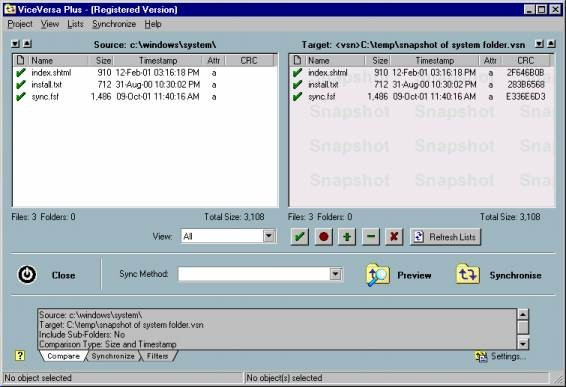Toggle checkmark of install.txt in source list
This screenshot has height=387, width=566.
coord(21,84)
